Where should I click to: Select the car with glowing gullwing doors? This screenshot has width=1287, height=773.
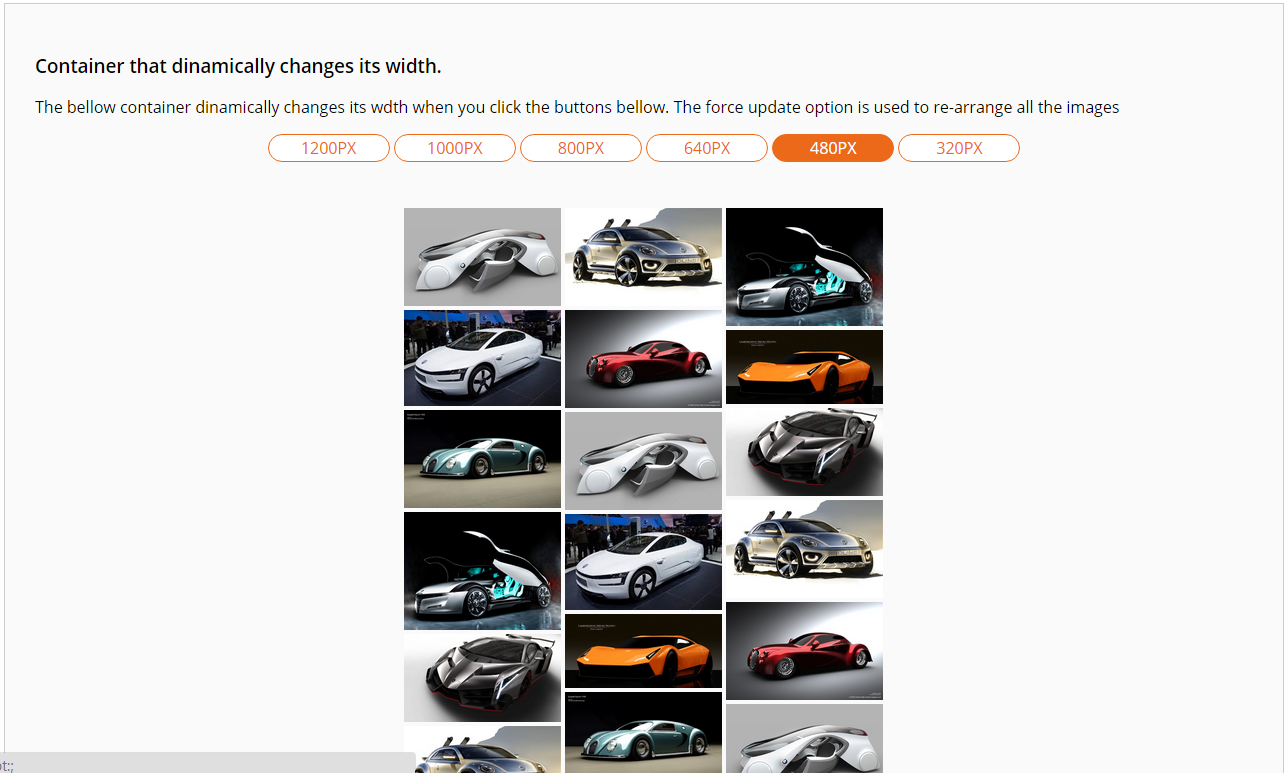[804, 266]
